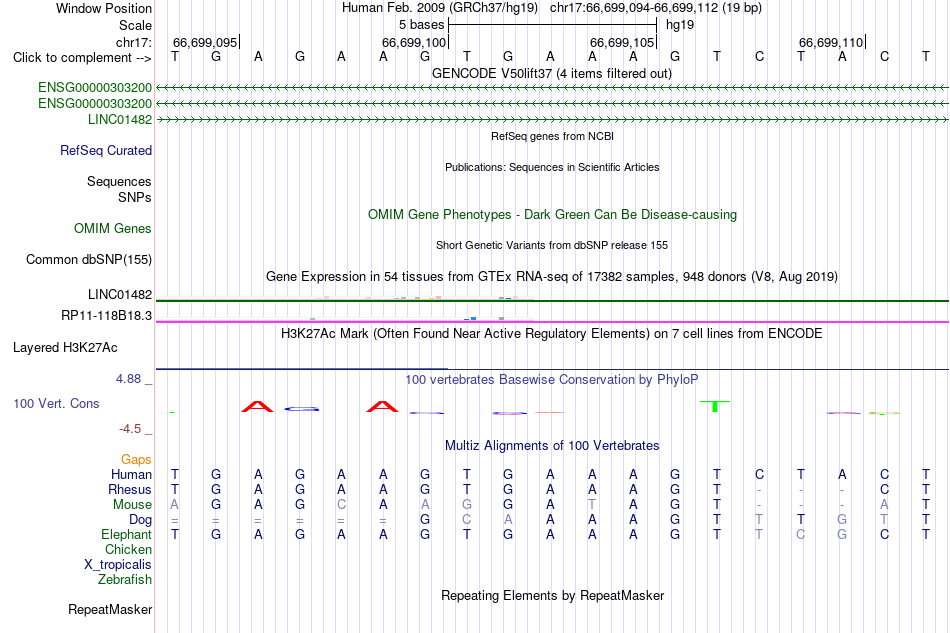Open the OMIM Genes track label
The width and height of the screenshot is (950, 633).
coord(113,228)
